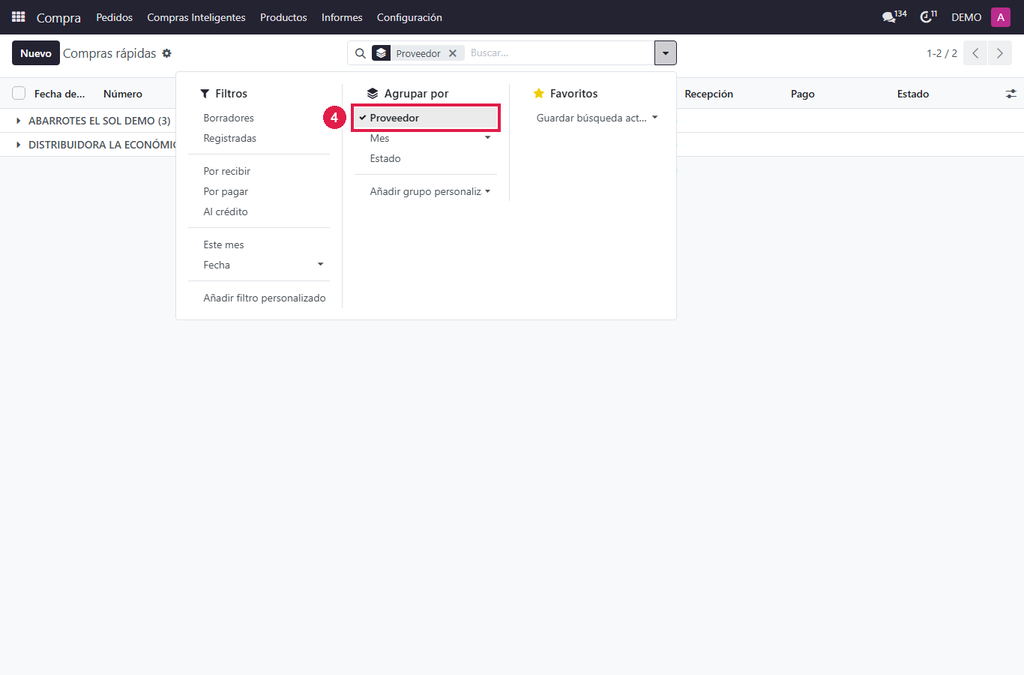Screen dimensions: 1024x675
Task: Tick the select-all checkbox in the header
Action: [x=19, y=93]
